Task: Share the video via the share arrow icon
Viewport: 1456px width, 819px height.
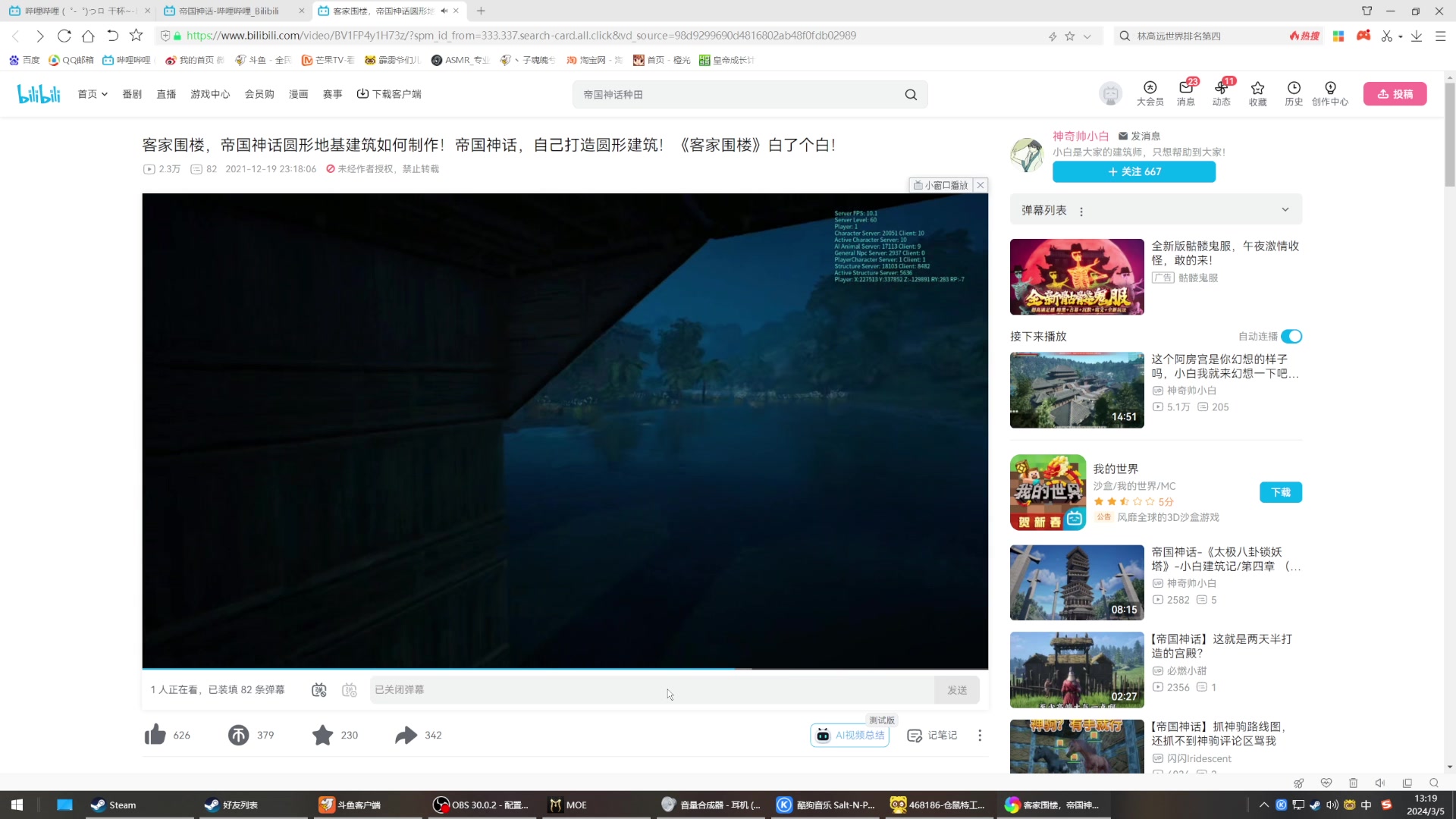Action: pyautogui.click(x=406, y=734)
